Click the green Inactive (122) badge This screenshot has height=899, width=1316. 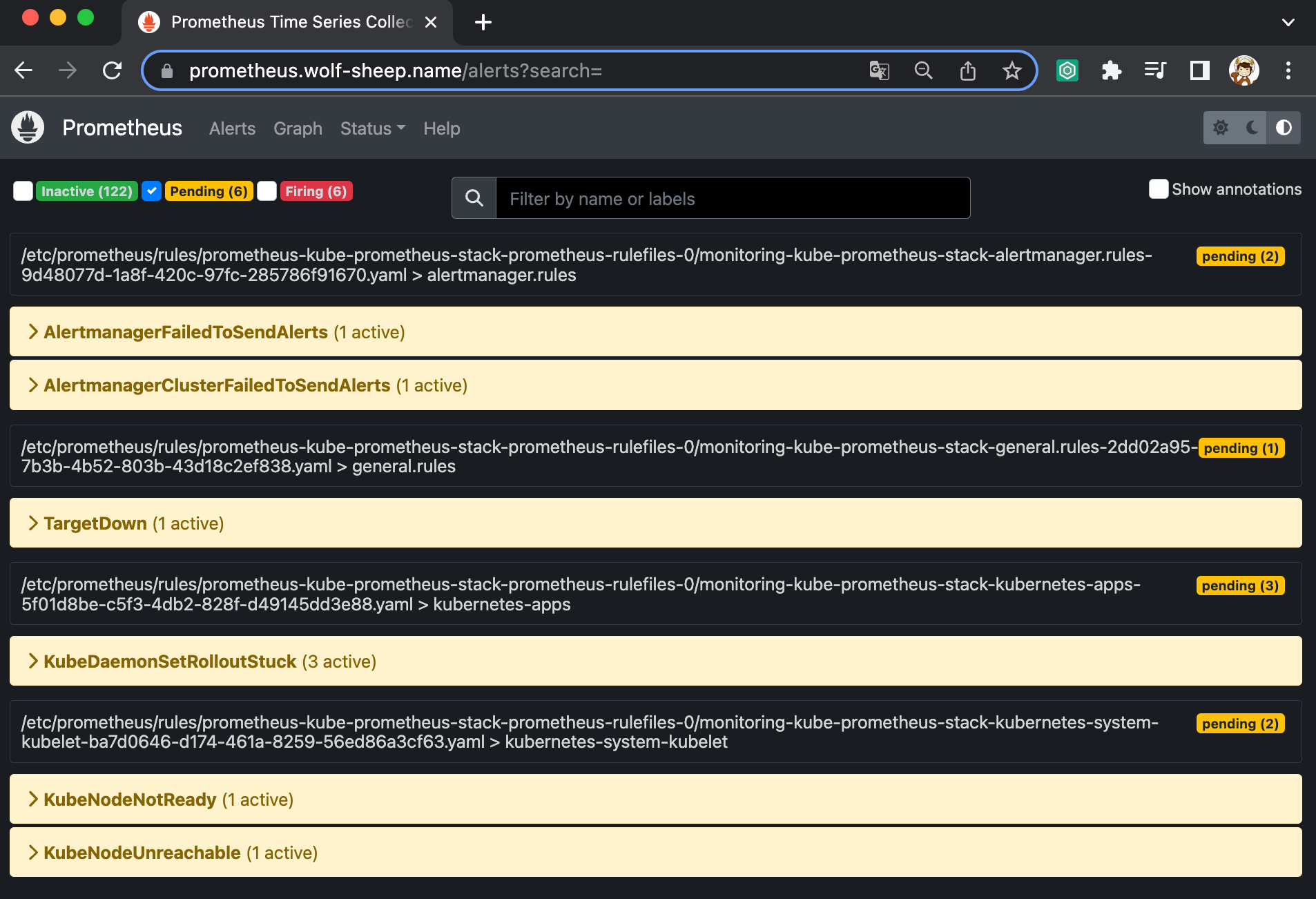pyautogui.click(x=86, y=191)
